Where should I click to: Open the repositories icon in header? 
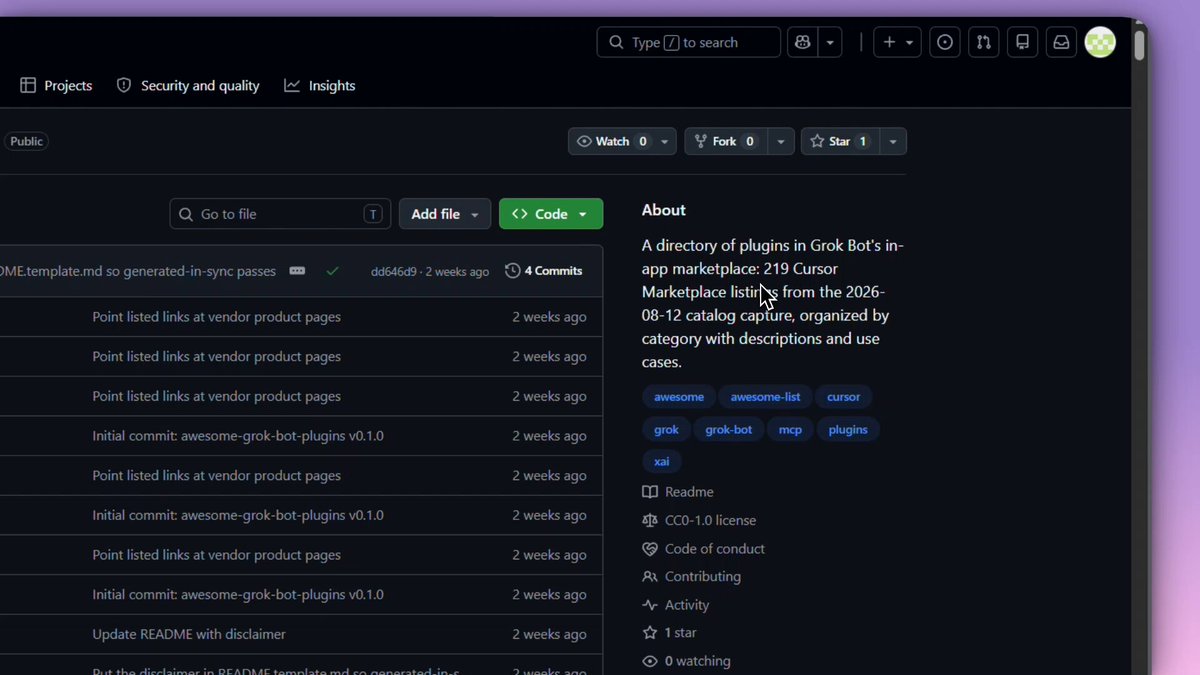tap(1022, 42)
